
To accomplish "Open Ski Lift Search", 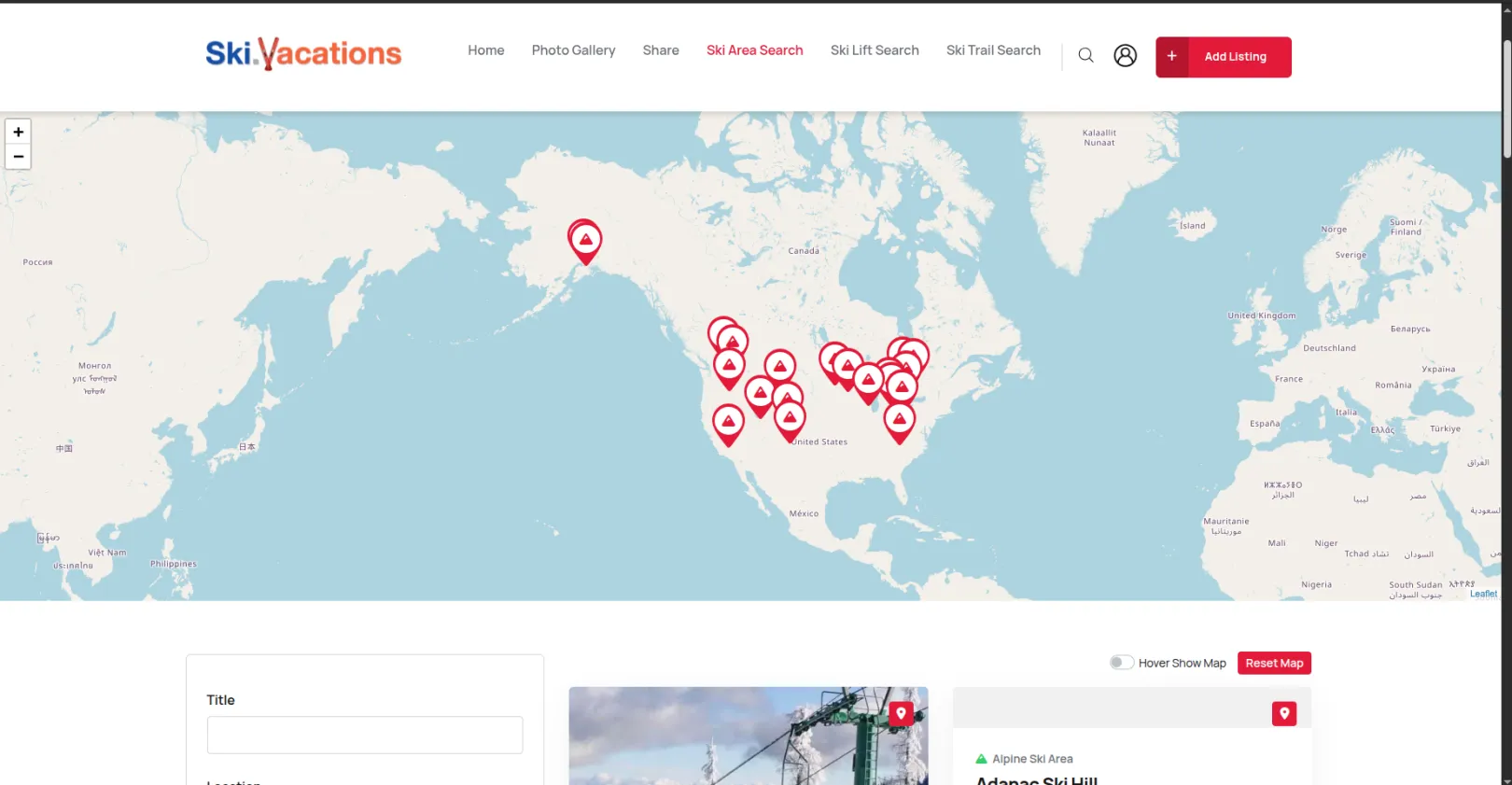I will coord(875,50).
